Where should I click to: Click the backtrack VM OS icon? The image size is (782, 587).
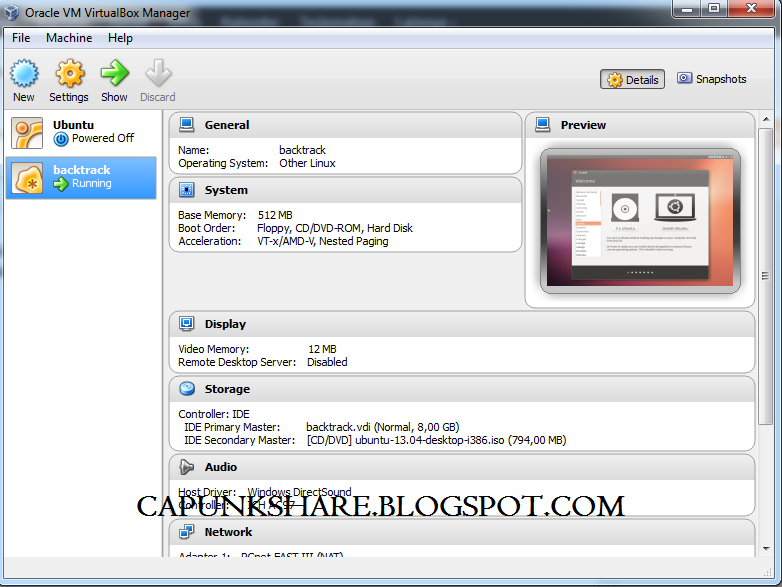[27, 178]
